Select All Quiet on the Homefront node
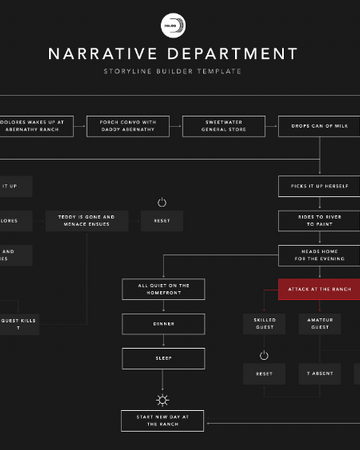Screen dimensions: 360x450 point(163,289)
